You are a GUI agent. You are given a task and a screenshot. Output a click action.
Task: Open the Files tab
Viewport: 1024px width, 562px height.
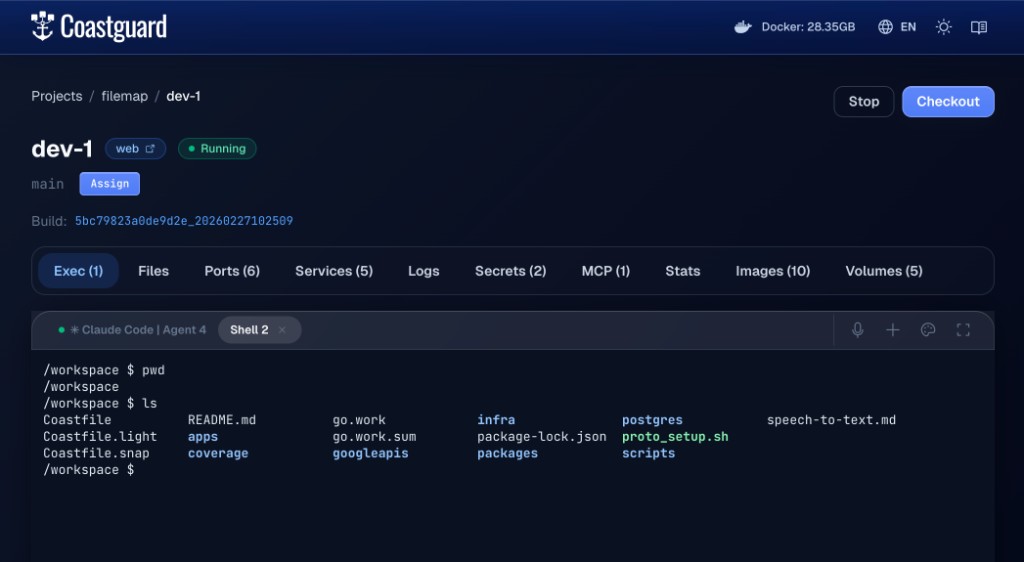pos(153,271)
